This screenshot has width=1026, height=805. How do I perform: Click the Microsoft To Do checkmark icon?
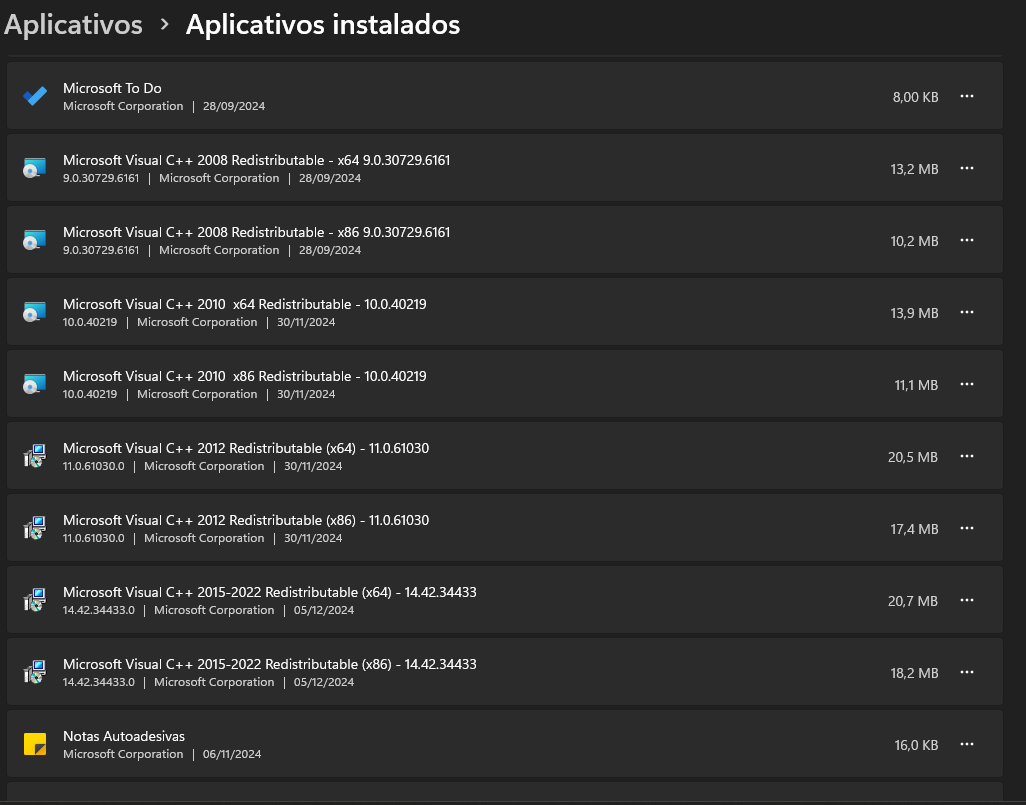click(x=35, y=96)
